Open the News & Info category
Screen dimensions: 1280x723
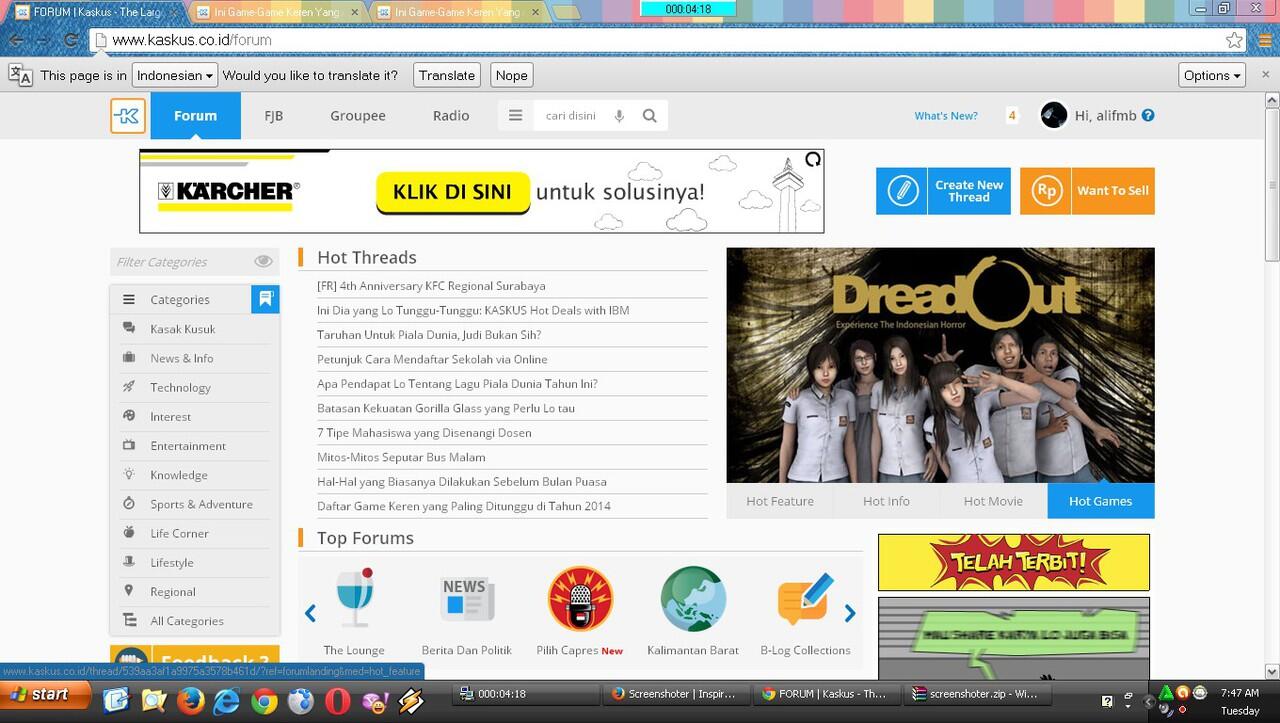click(x=182, y=358)
